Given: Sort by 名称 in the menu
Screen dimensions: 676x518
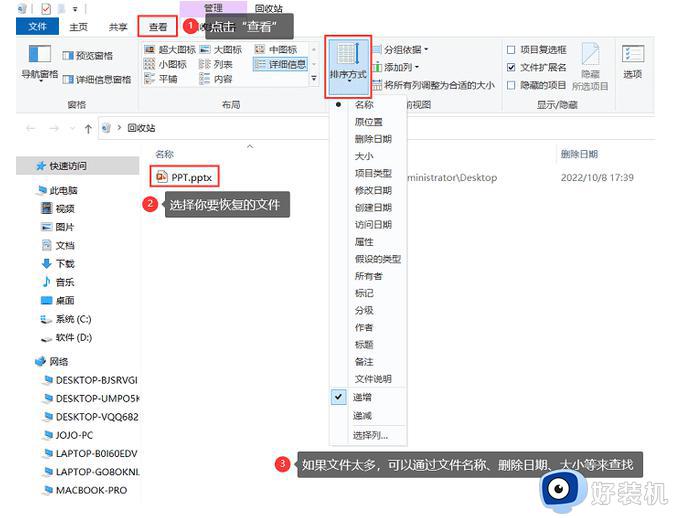Looking at the screenshot, I should pos(364,105).
